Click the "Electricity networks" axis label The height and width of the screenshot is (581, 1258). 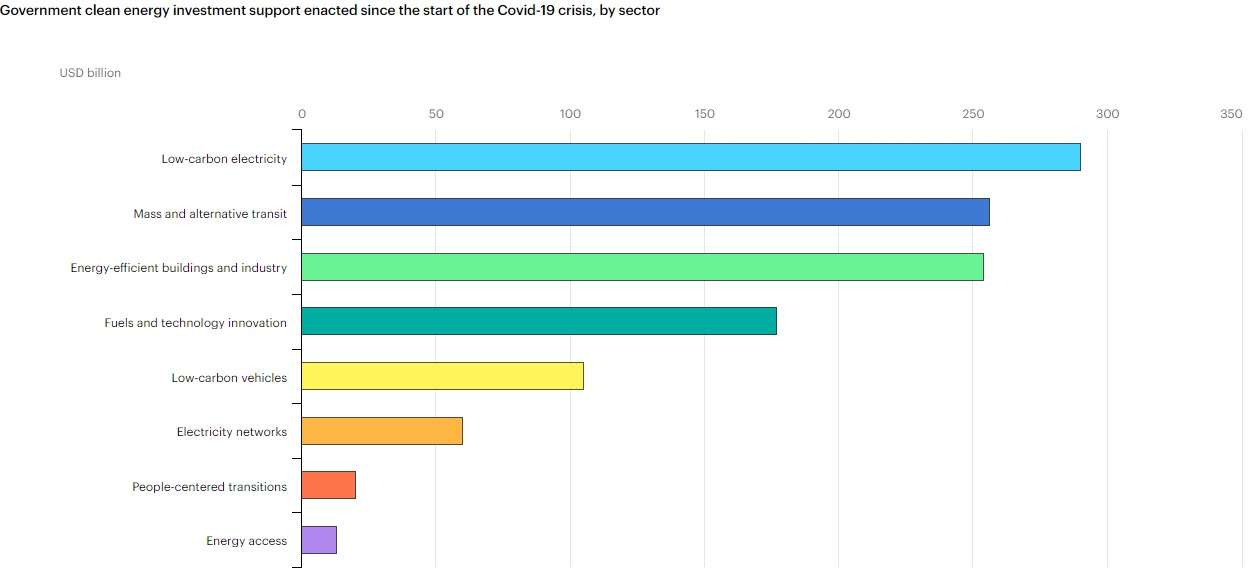pyautogui.click(x=231, y=432)
